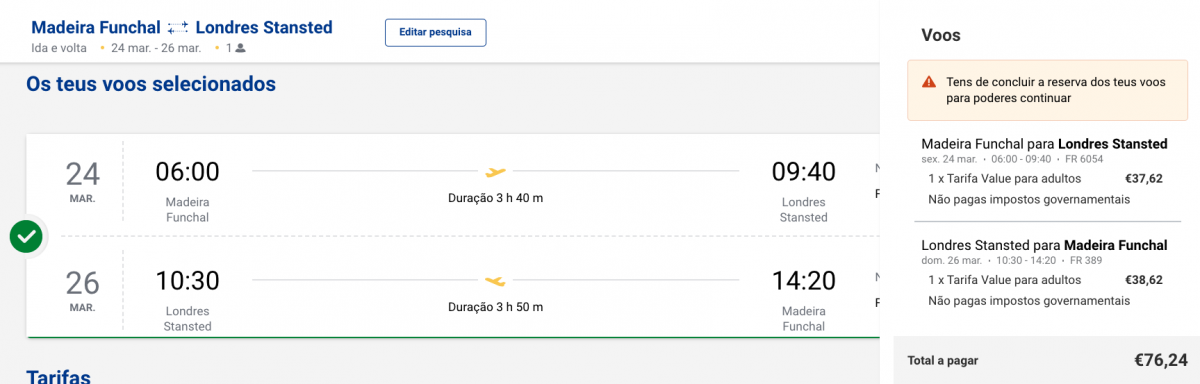This screenshot has height=384, width=1200.
Task: Click the green checkmark selected-flights icon
Action: pos(27,237)
